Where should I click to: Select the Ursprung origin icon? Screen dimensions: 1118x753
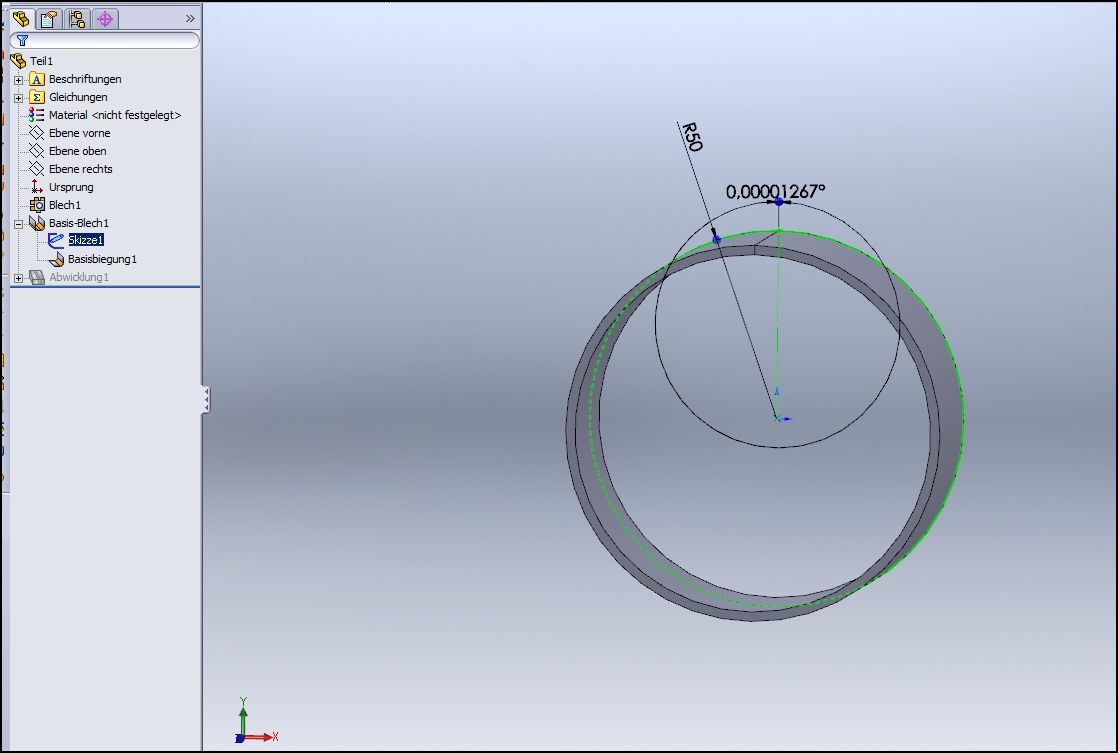[x=36, y=187]
